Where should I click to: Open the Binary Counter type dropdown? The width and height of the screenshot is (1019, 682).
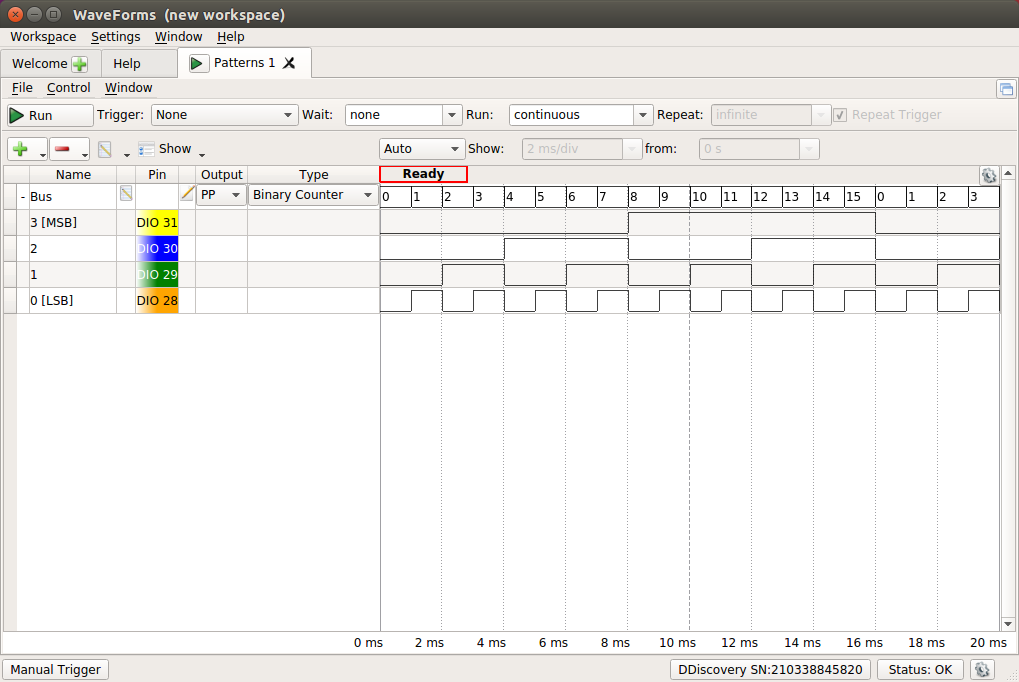point(313,195)
